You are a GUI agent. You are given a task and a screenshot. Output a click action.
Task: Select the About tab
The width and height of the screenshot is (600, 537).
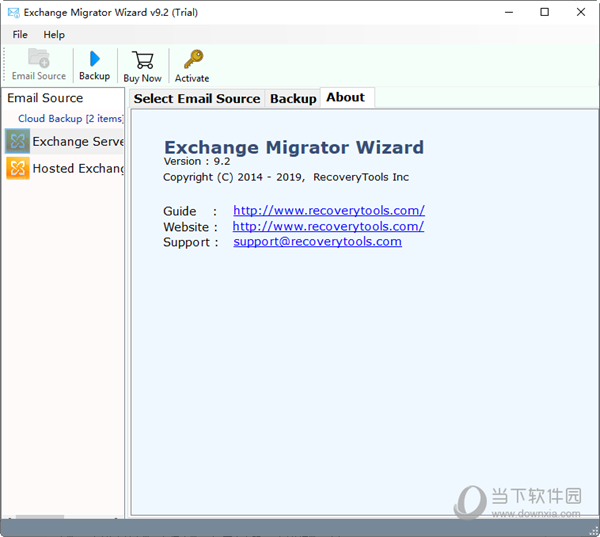tap(346, 98)
